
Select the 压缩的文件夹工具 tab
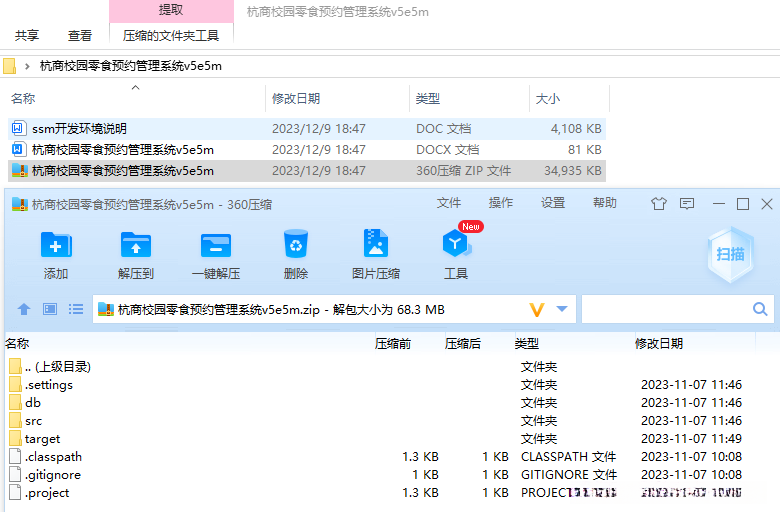[171, 35]
